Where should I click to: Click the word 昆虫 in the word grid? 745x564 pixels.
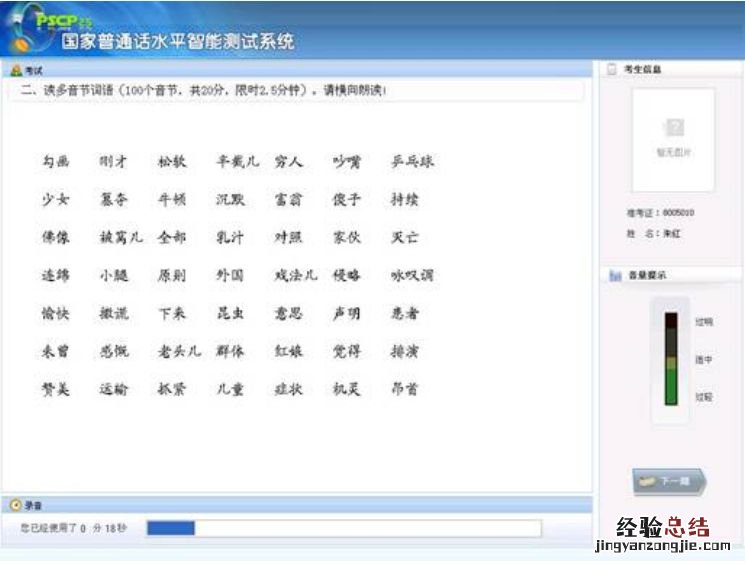click(x=230, y=314)
